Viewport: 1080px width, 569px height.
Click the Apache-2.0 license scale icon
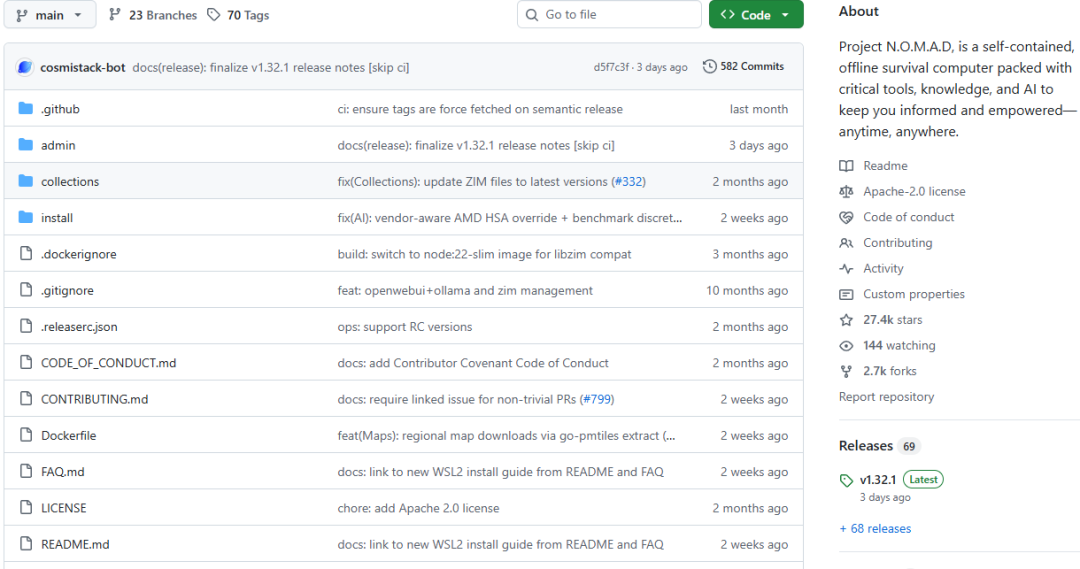(846, 192)
